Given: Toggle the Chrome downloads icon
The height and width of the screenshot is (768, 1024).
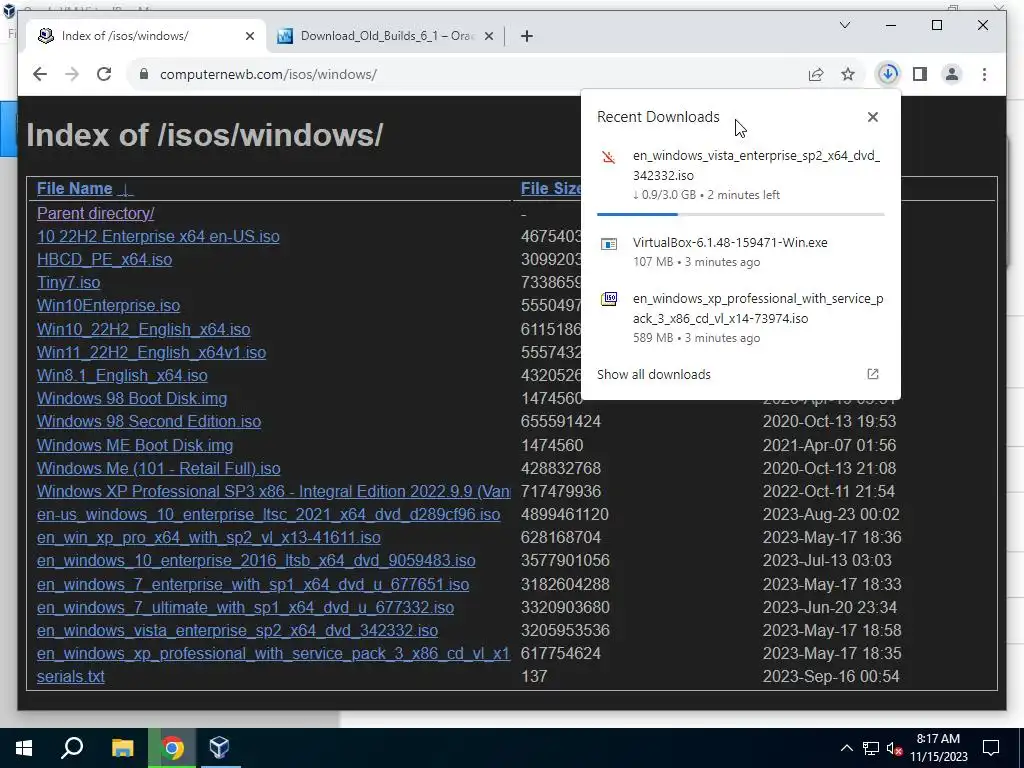Looking at the screenshot, I should pos(888,74).
